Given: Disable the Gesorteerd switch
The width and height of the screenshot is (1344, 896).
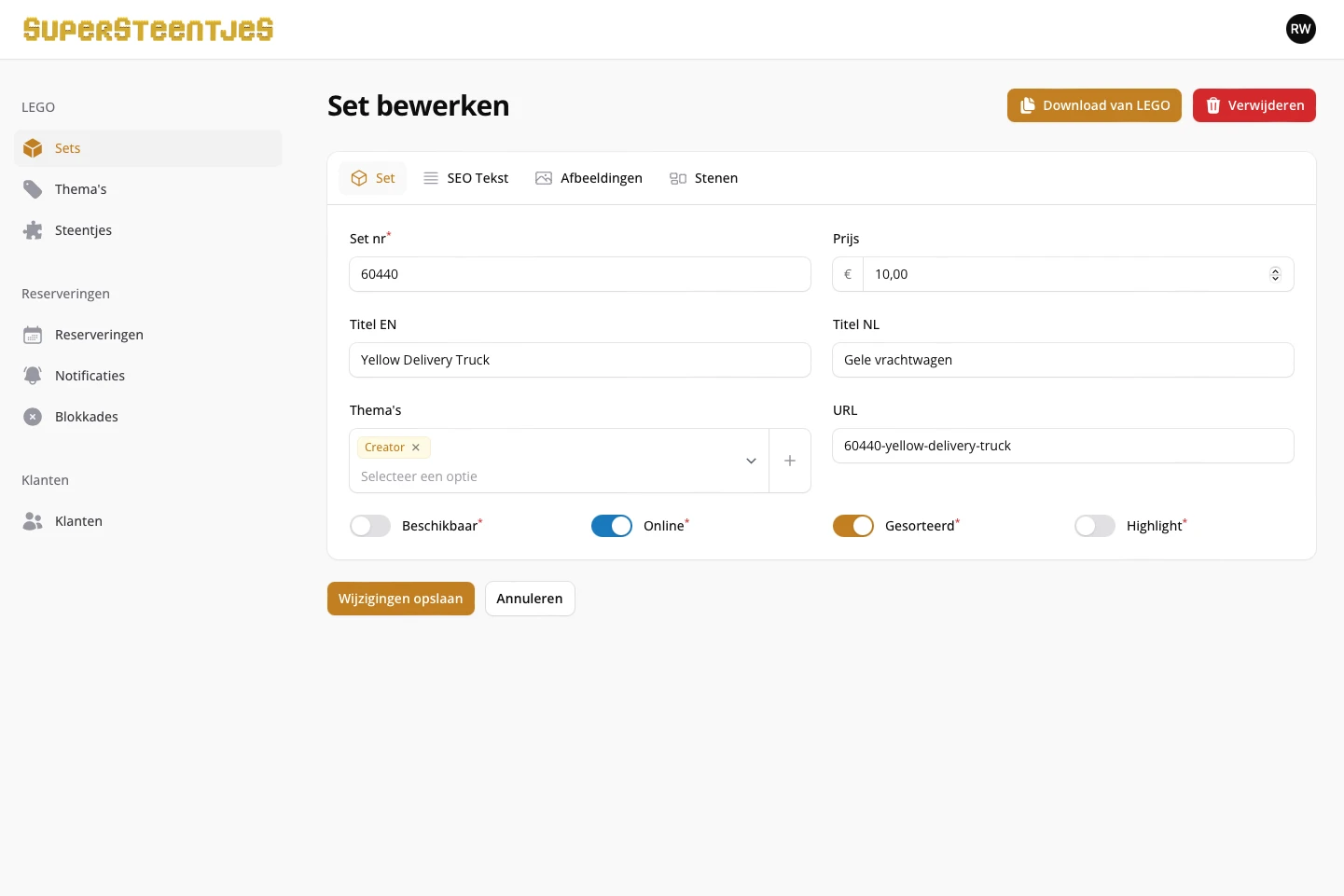Looking at the screenshot, I should (x=853, y=526).
